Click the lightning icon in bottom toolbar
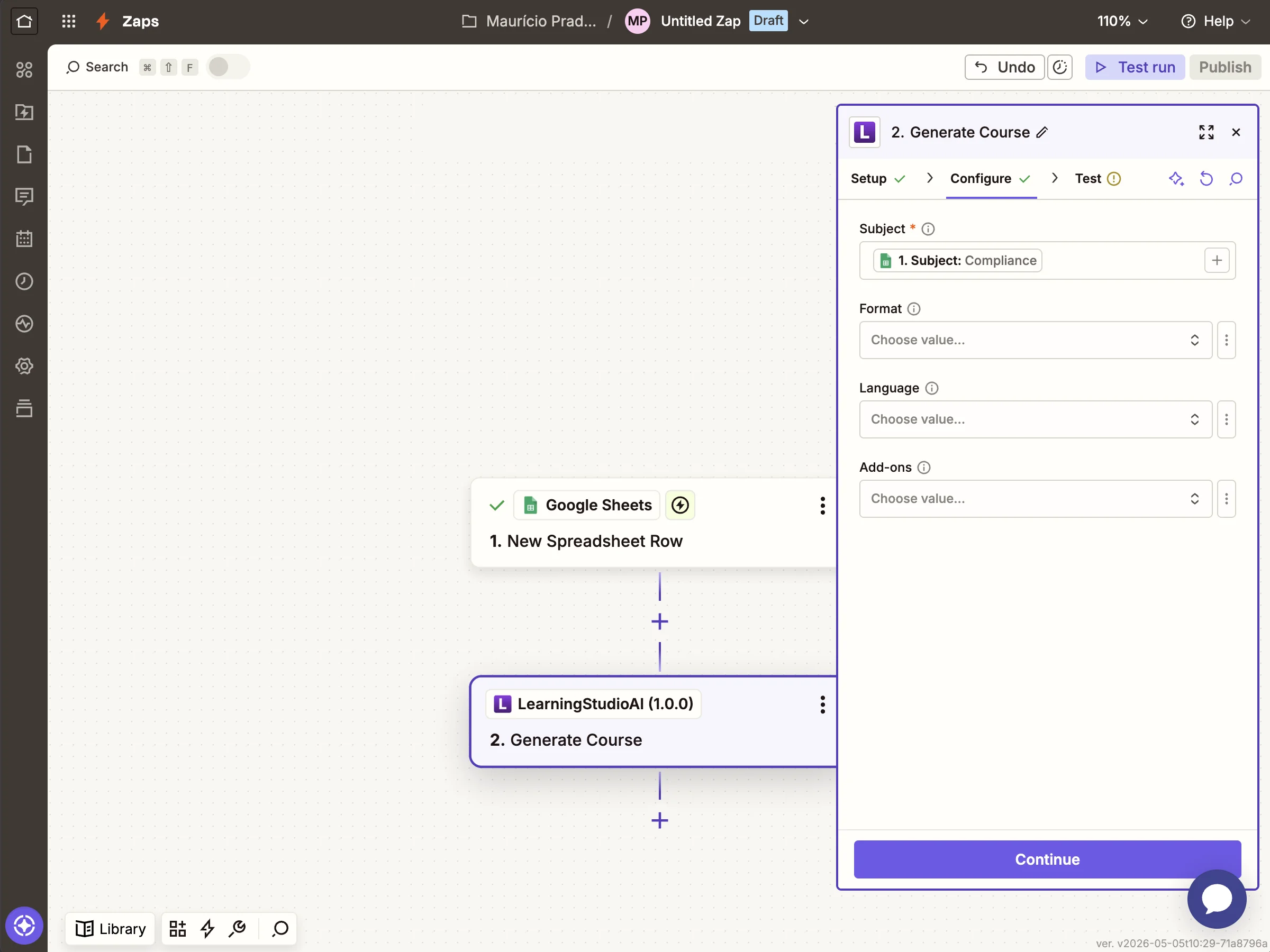Viewport: 1270px width, 952px height. coord(207,929)
